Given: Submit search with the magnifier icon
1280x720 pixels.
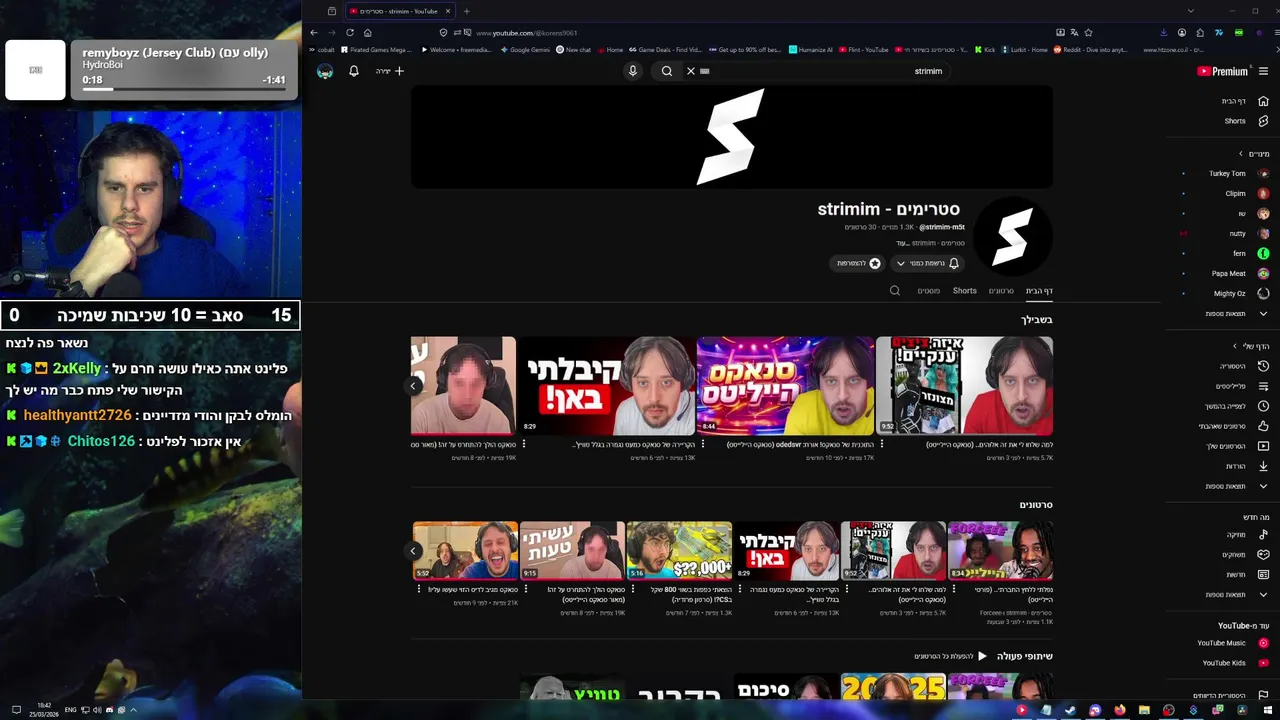Looking at the screenshot, I should [667, 71].
